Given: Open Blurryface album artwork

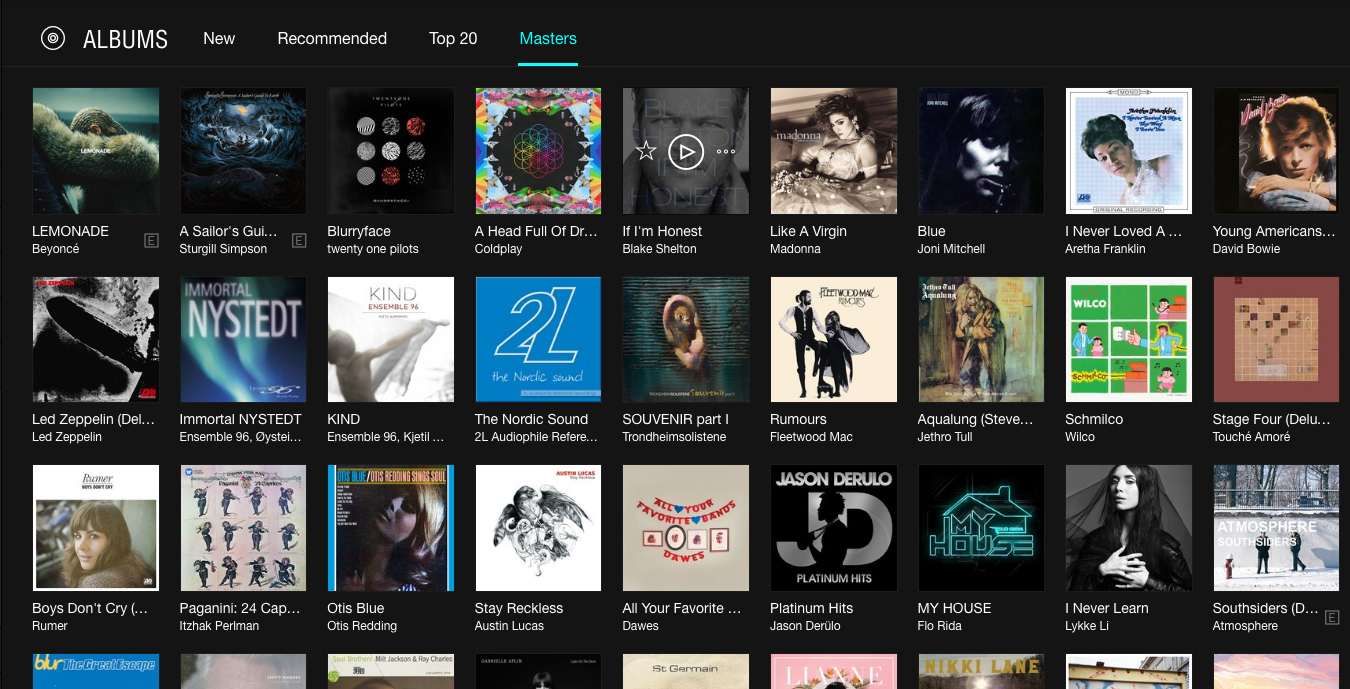Looking at the screenshot, I should coord(391,151).
